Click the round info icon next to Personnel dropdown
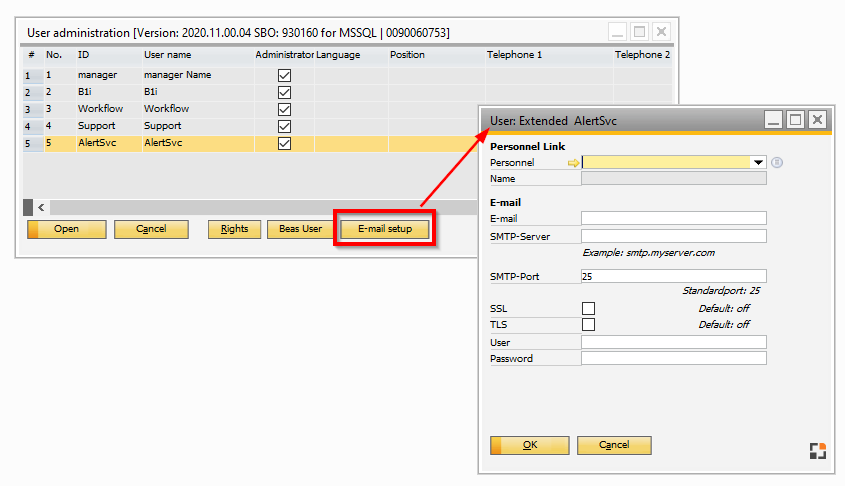 coord(776,162)
